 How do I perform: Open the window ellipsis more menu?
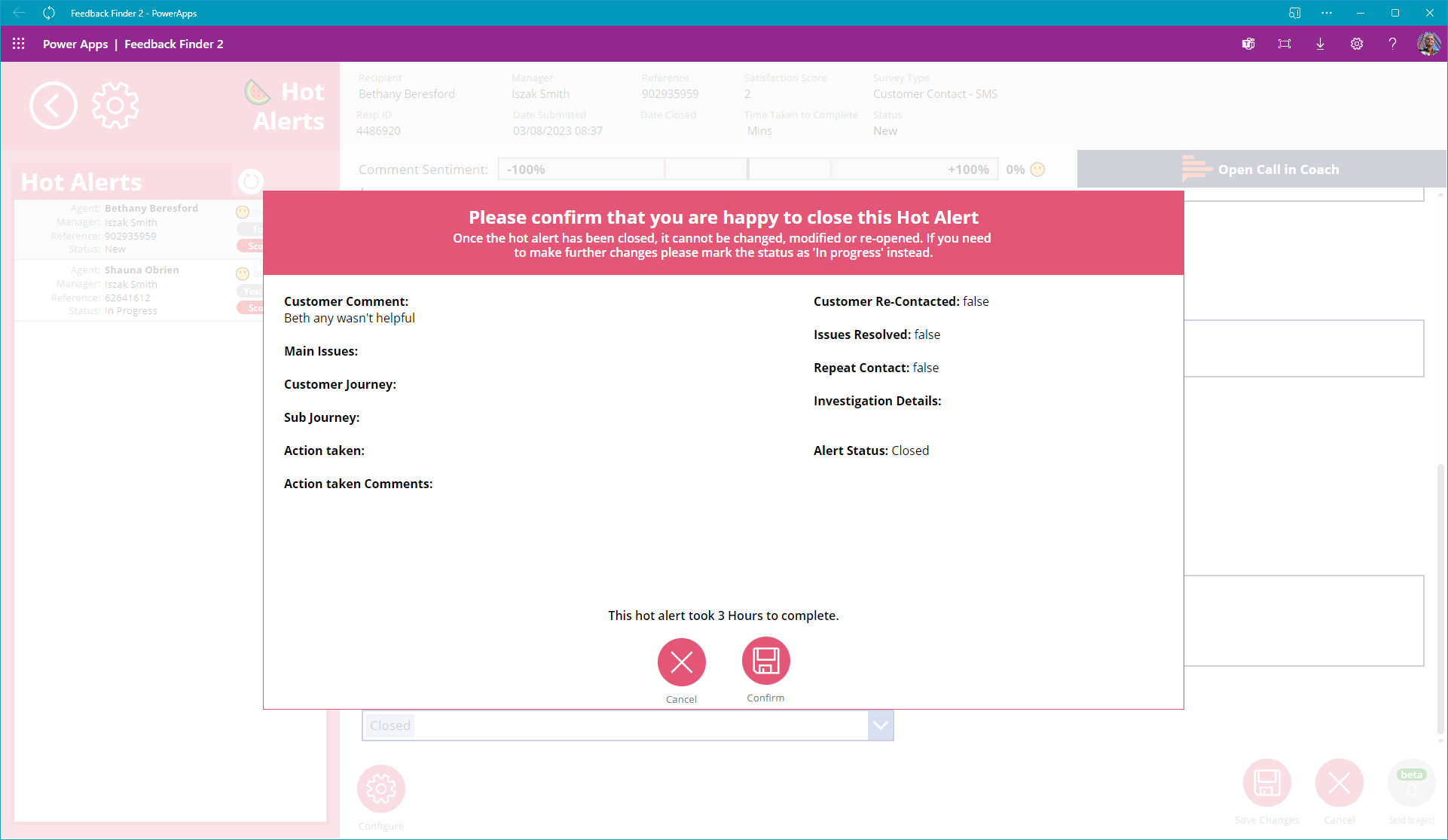pos(1327,13)
